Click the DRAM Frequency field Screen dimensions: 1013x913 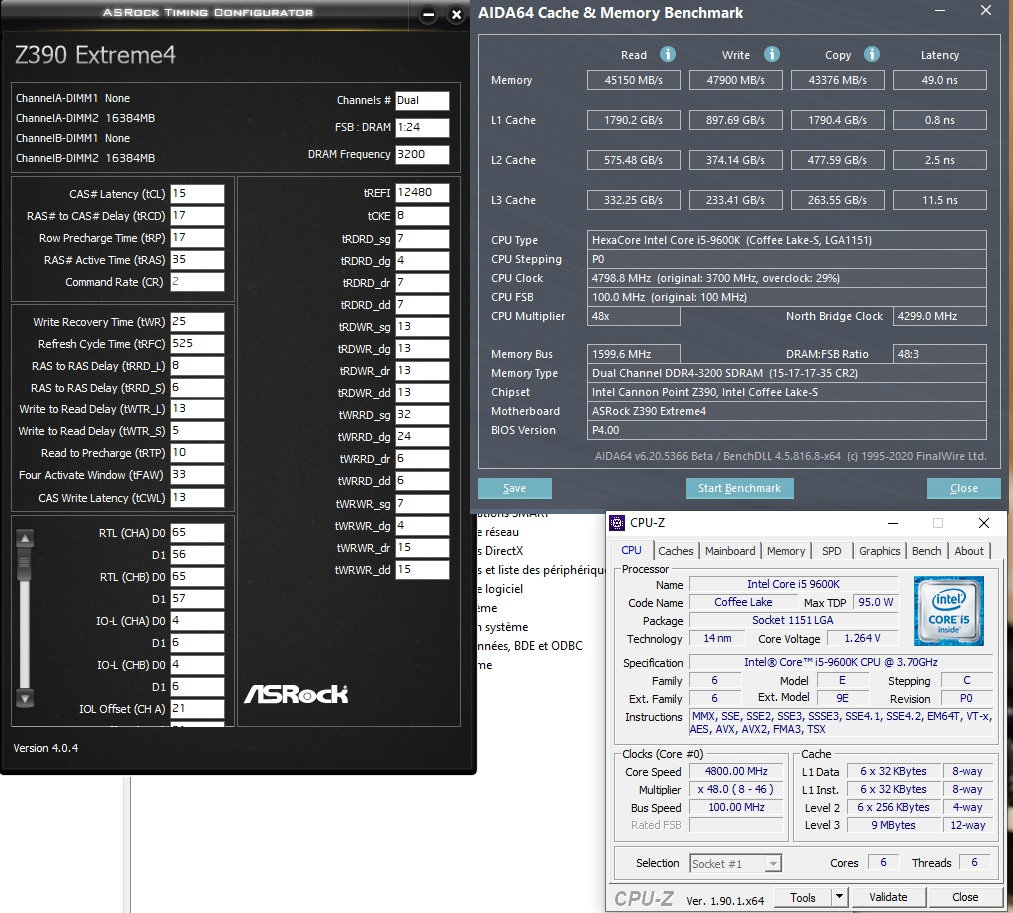coord(422,154)
